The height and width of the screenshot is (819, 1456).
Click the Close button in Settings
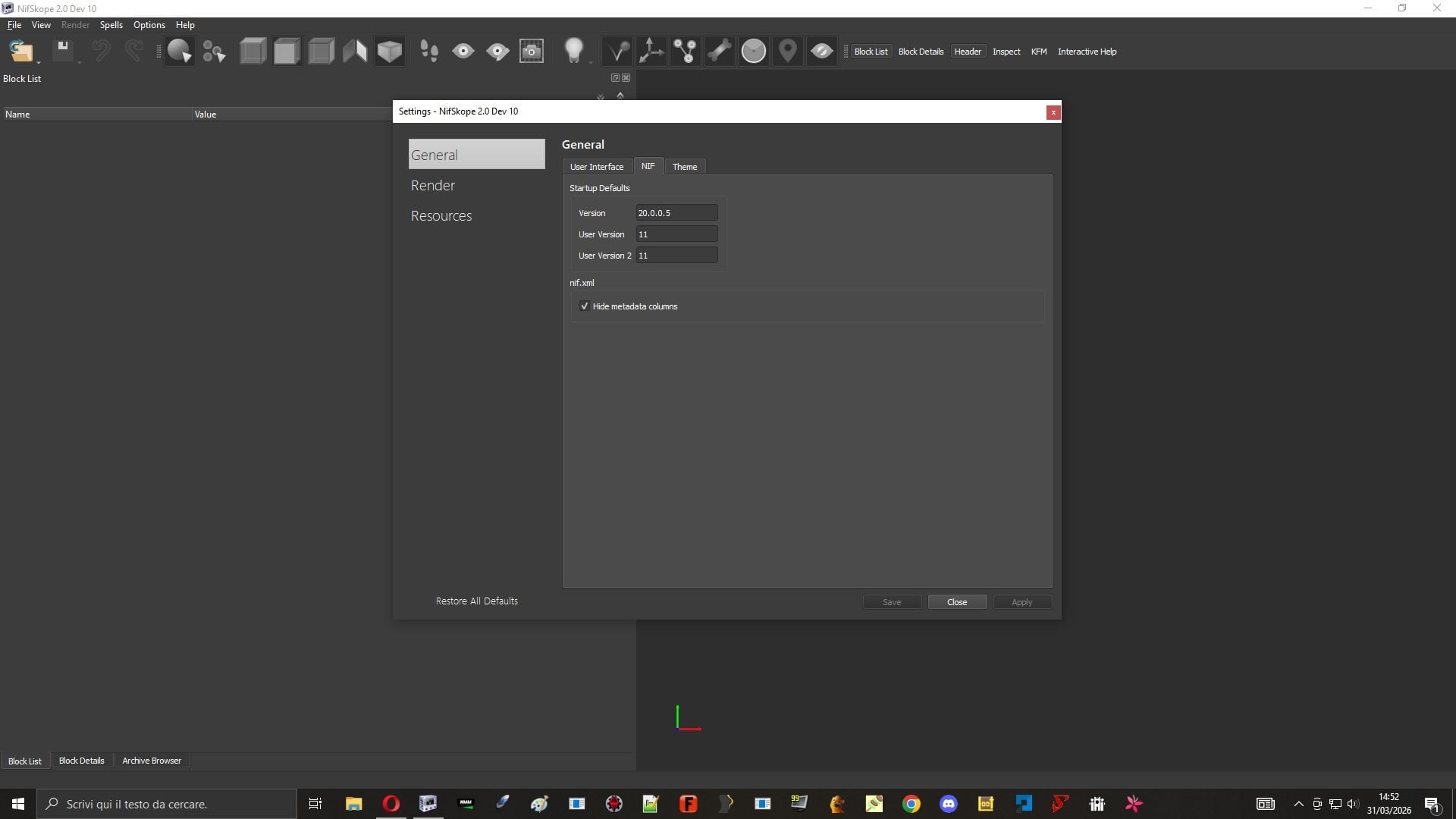(957, 602)
